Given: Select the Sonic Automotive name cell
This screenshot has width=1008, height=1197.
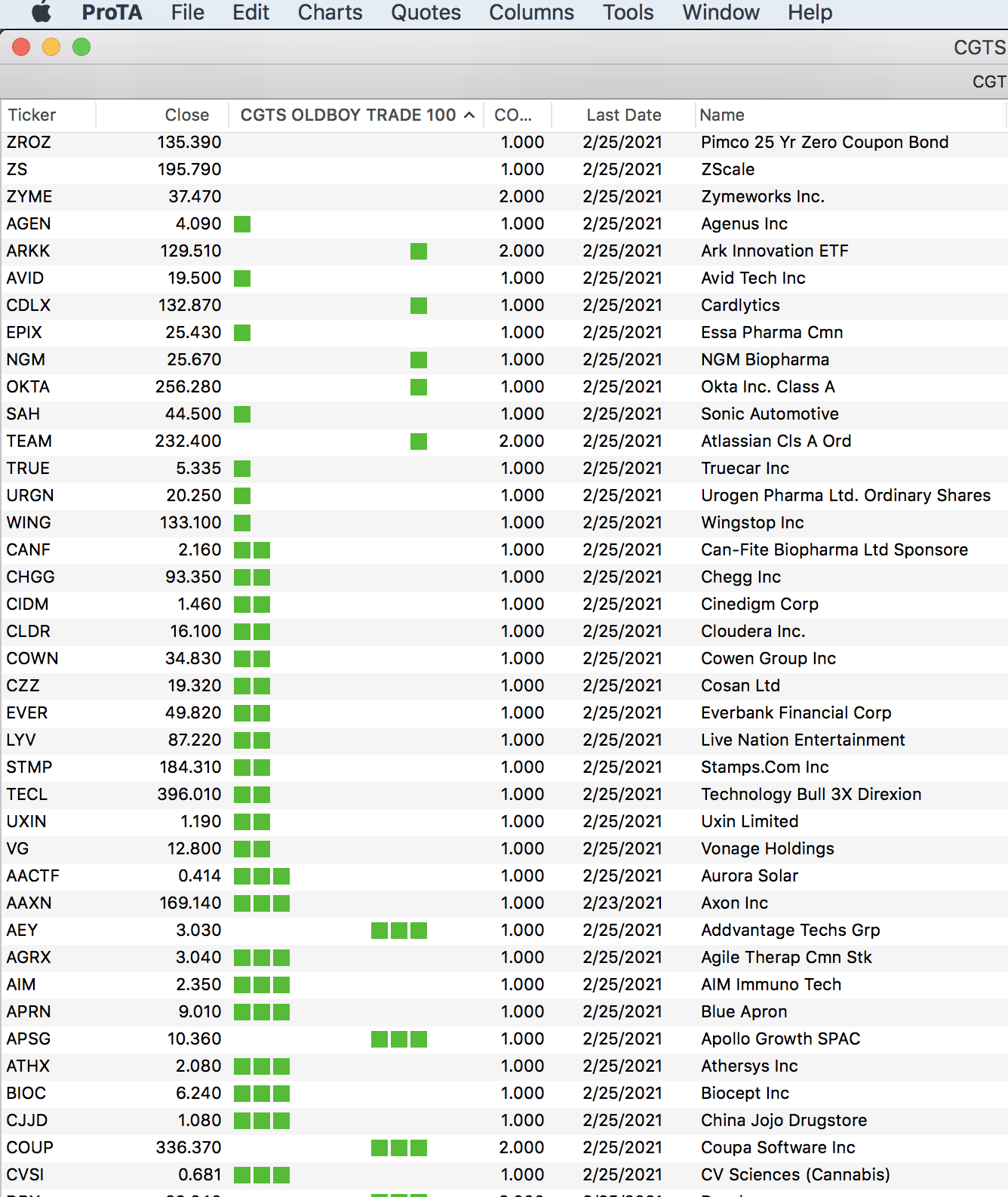Looking at the screenshot, I should point(770,414).
